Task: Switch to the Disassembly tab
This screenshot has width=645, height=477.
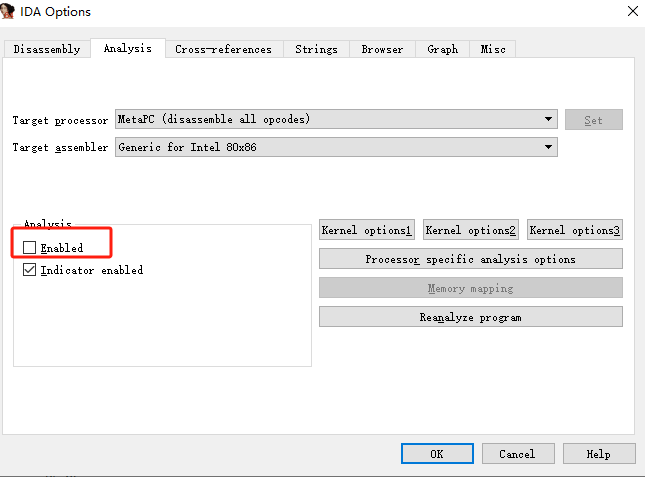Action: pyautogui.click(x=46, y=49)
